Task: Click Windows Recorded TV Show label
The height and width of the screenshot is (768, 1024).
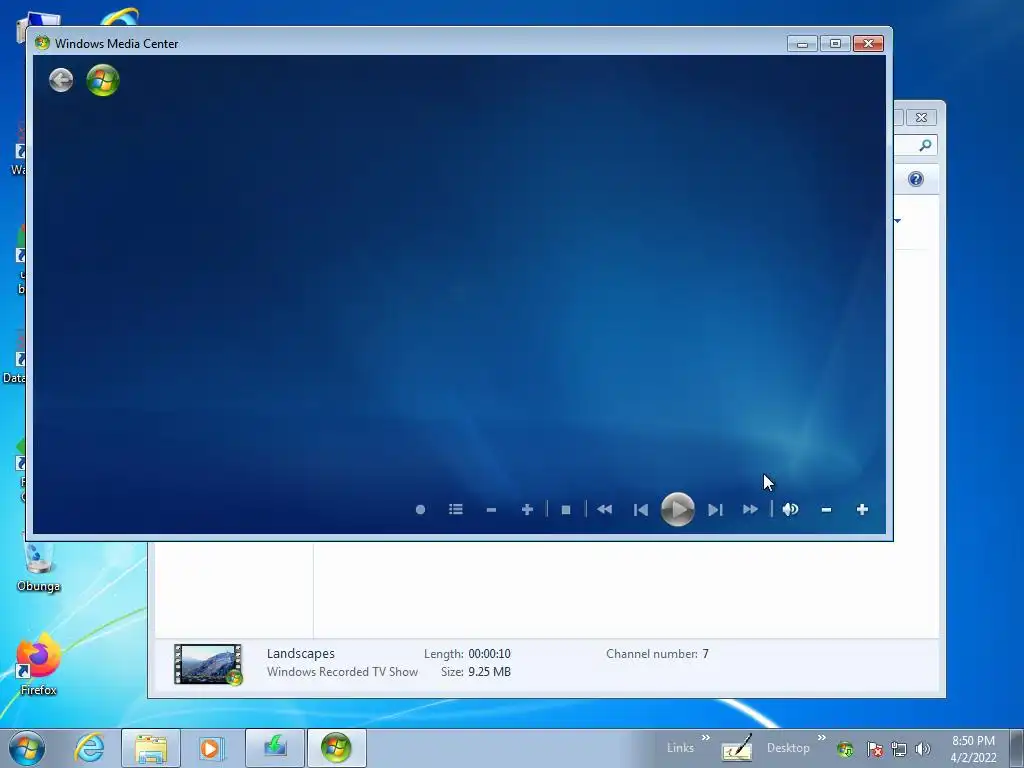Action: pyautogui.click(x=342, y=671)
